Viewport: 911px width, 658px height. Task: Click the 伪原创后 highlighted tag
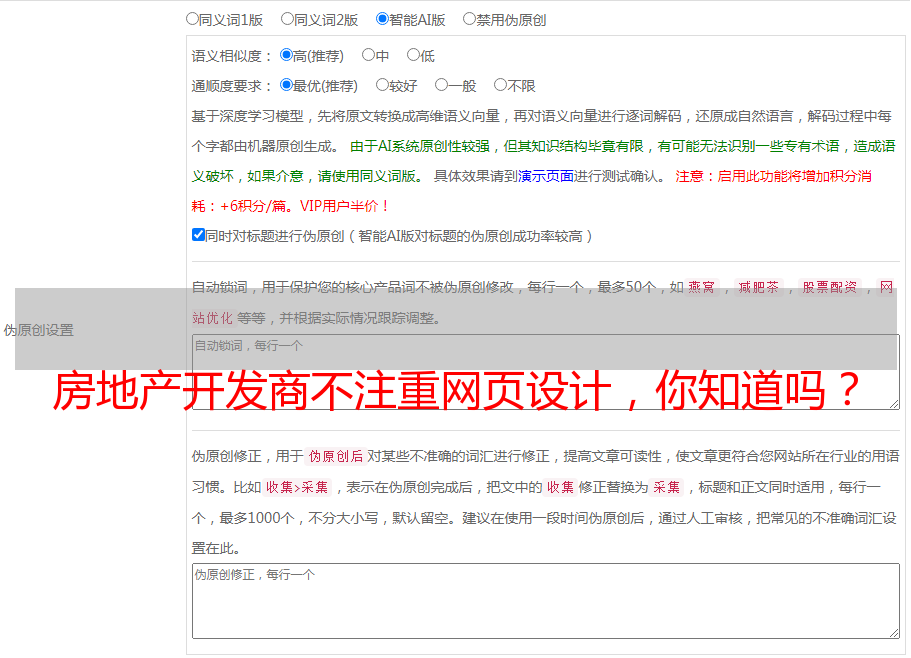pyautogui.click(x=335, y=456)
